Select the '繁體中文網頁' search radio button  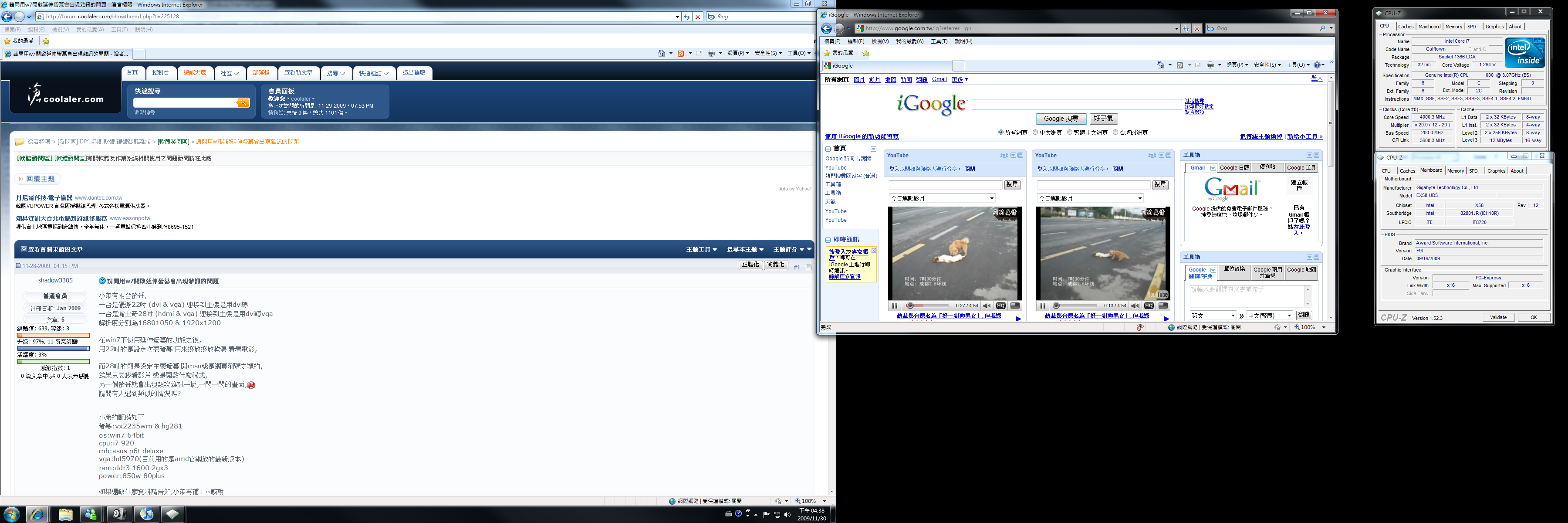point(1069,132)
